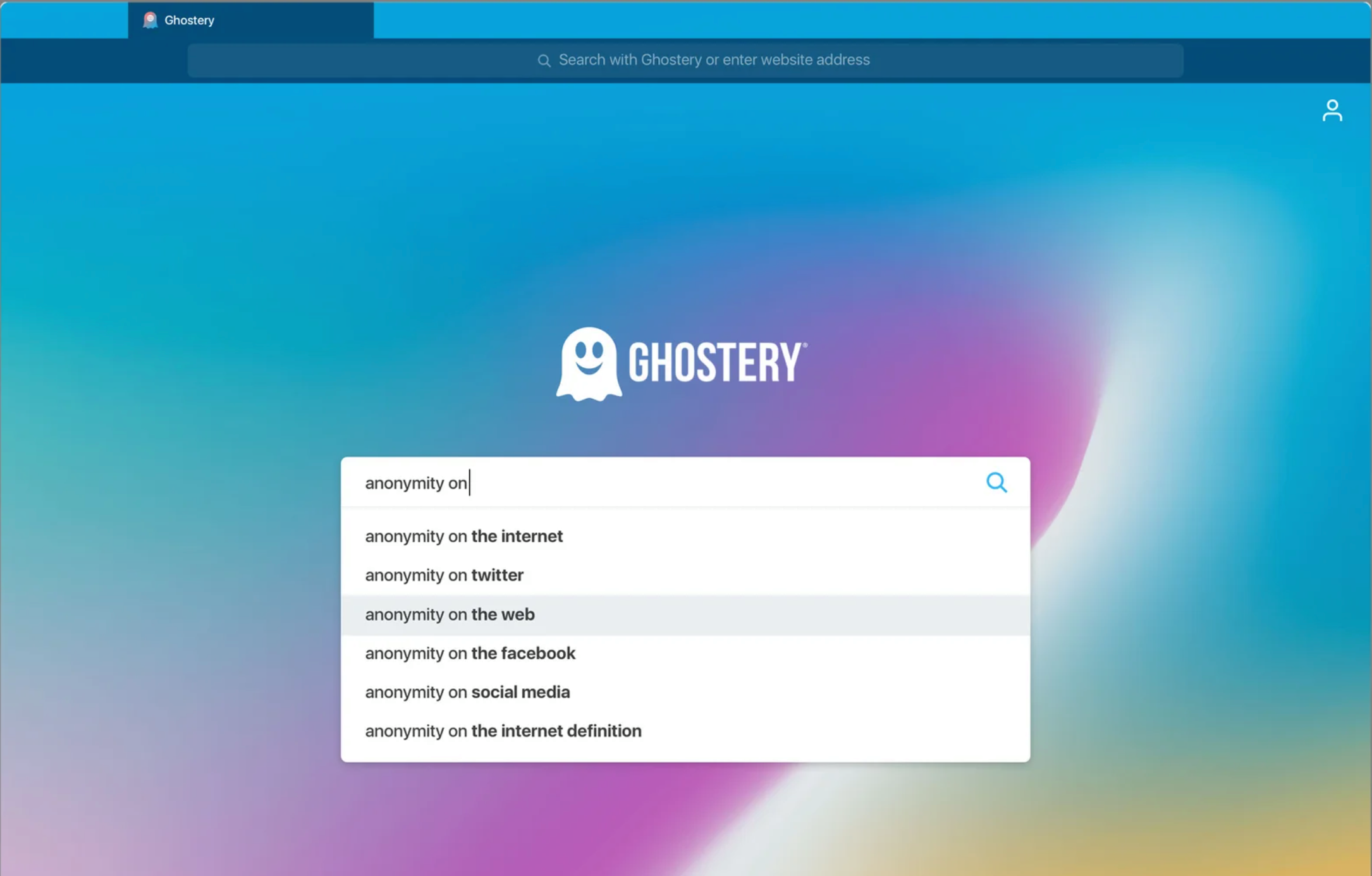Place the cursor after the text 'anonymity on'

pos(470,482)
